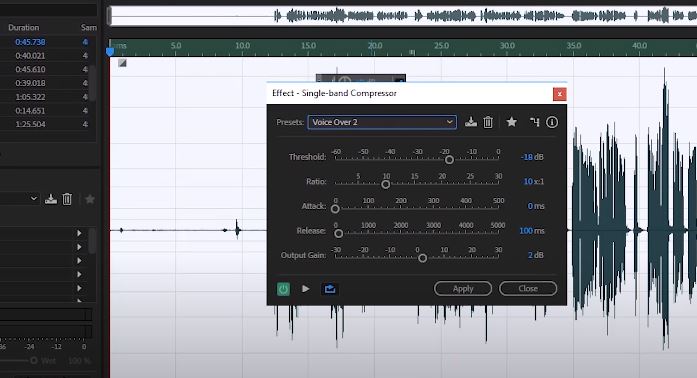Click the Release slider handle
The height and width of the screenshot is (378, 697).
pos(338,233)
